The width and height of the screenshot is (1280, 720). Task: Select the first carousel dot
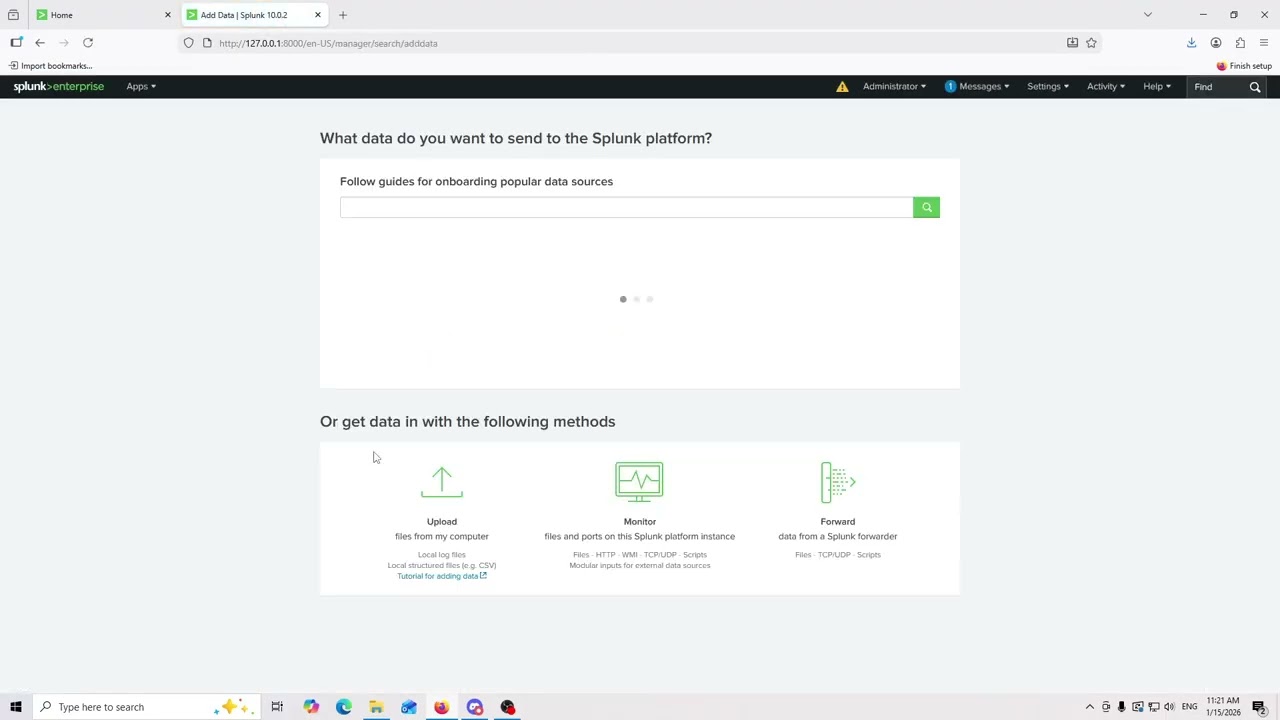[x=623, y=299]
